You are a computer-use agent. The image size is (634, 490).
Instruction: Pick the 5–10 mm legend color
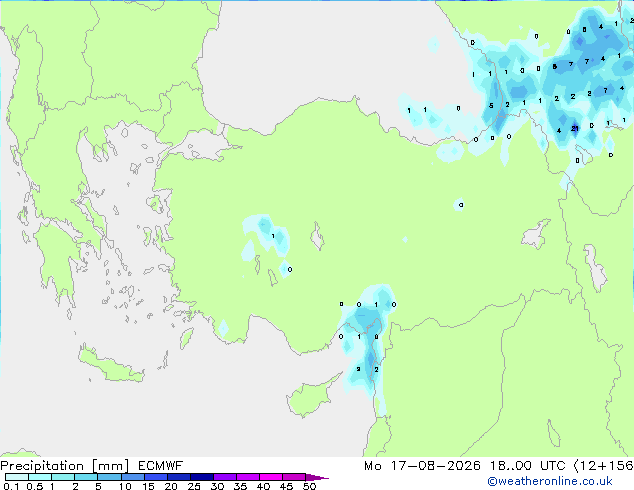109,477
